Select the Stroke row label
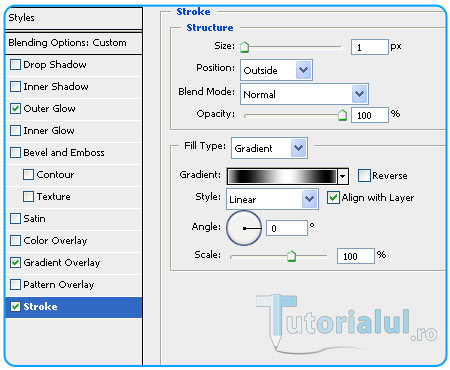The height and width of the screenshot is (370, 450). [x=40, y=307]
